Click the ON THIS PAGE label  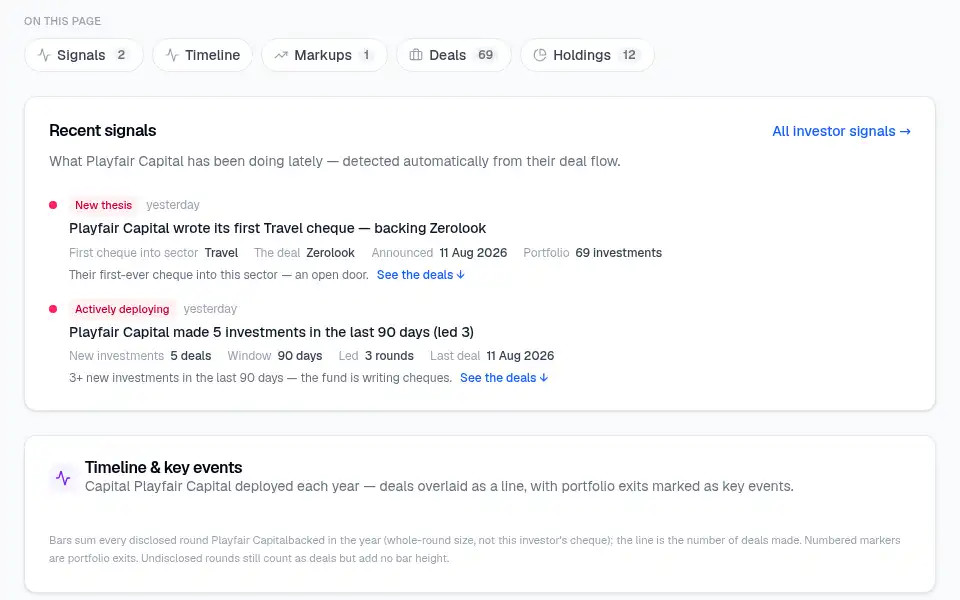tap(62, 21)
